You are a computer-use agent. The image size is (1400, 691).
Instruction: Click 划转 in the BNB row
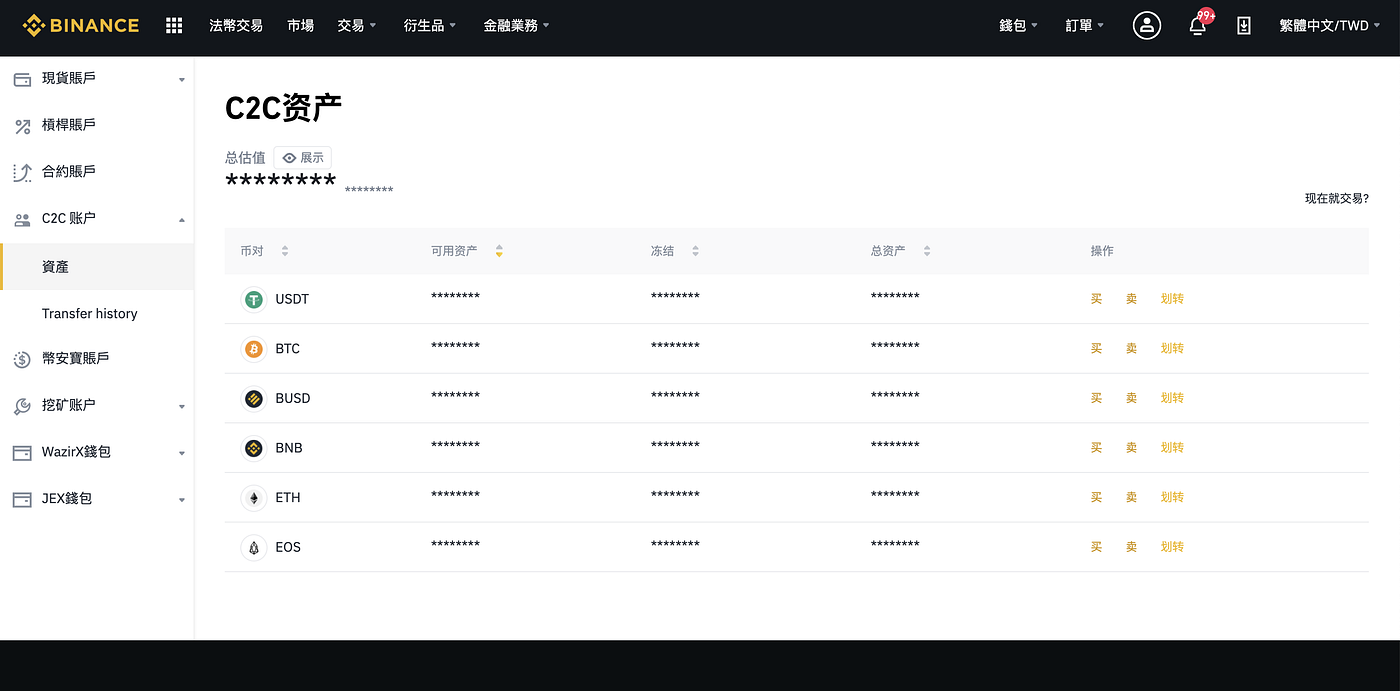(x=1172, y=448)
